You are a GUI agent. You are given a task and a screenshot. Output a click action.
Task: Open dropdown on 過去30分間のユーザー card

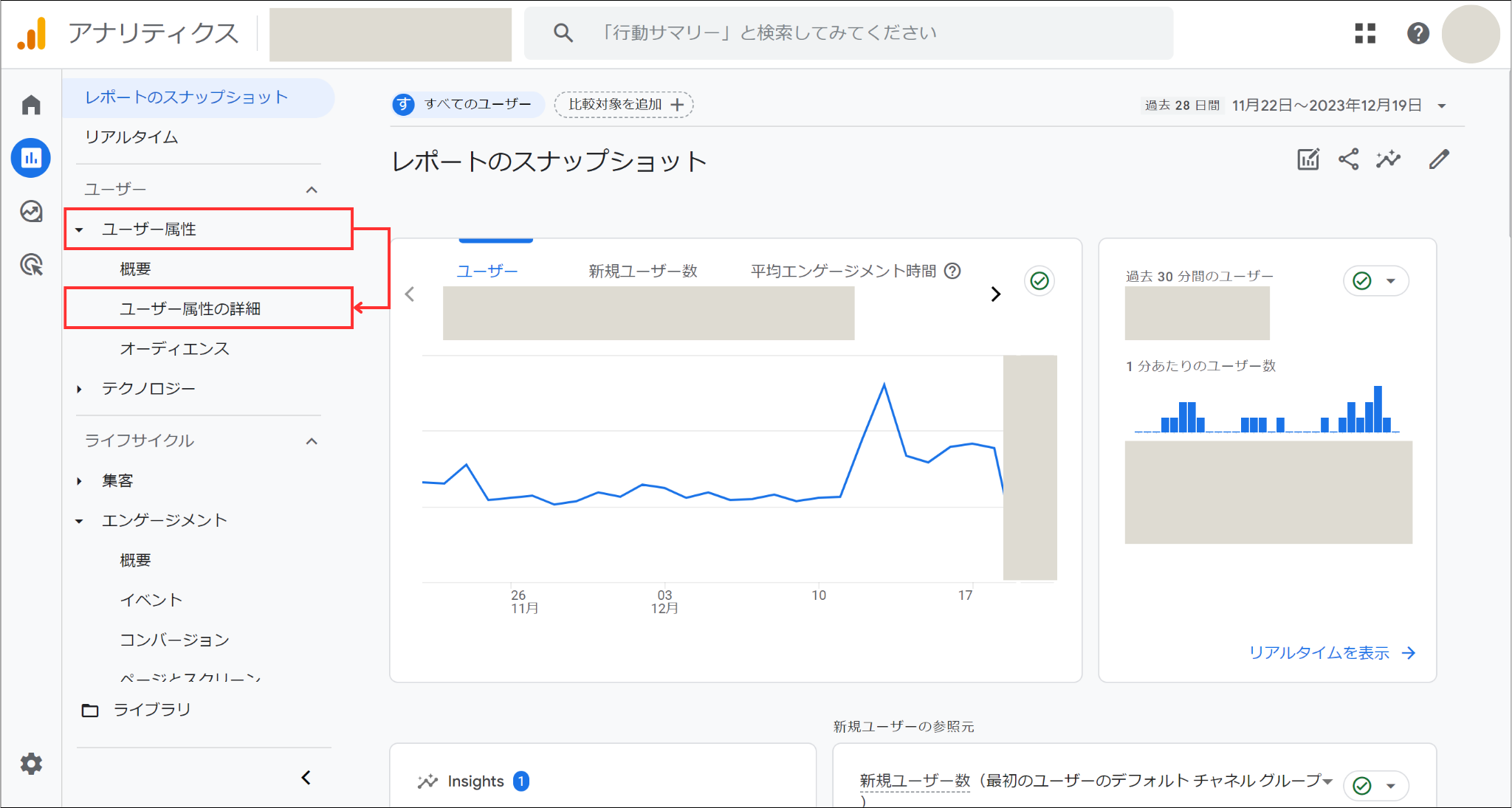click(1391, 281)
